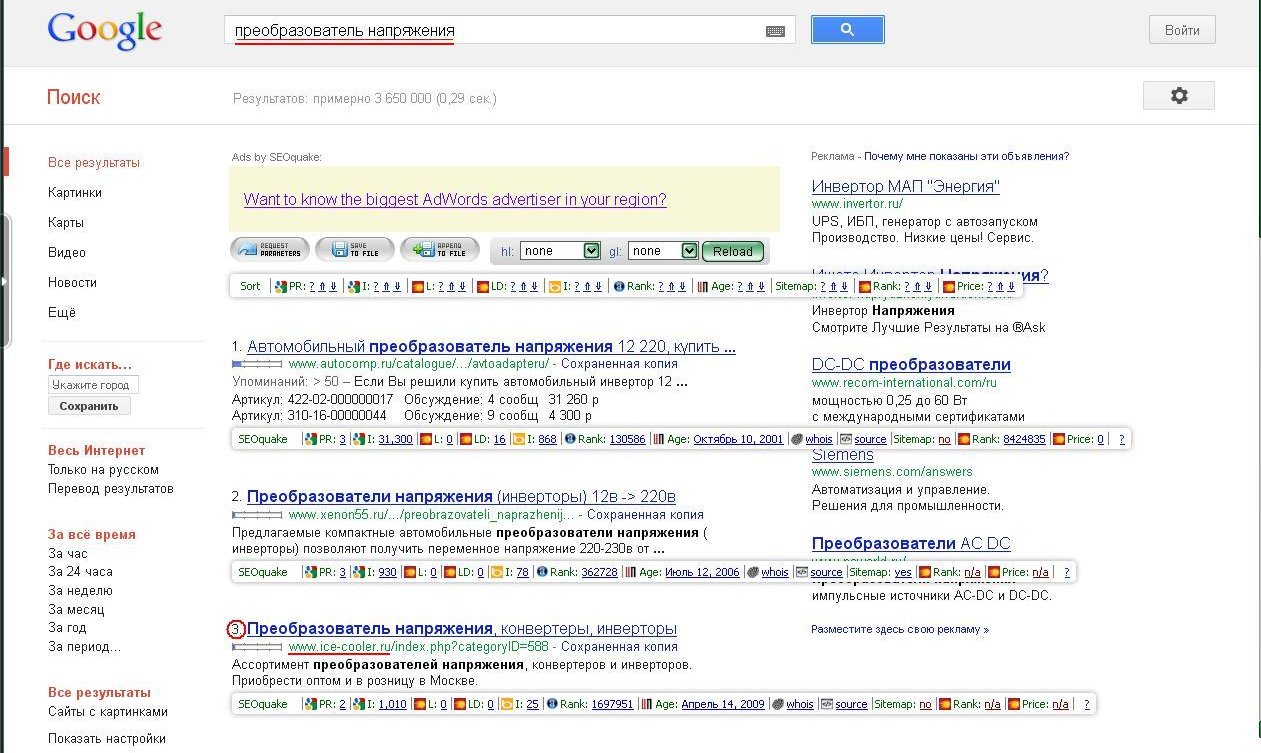Viewport: 1261px width, 753px height.
Task: Click Разместите здесь свою рекламу link
Action: tap(900, 629)
